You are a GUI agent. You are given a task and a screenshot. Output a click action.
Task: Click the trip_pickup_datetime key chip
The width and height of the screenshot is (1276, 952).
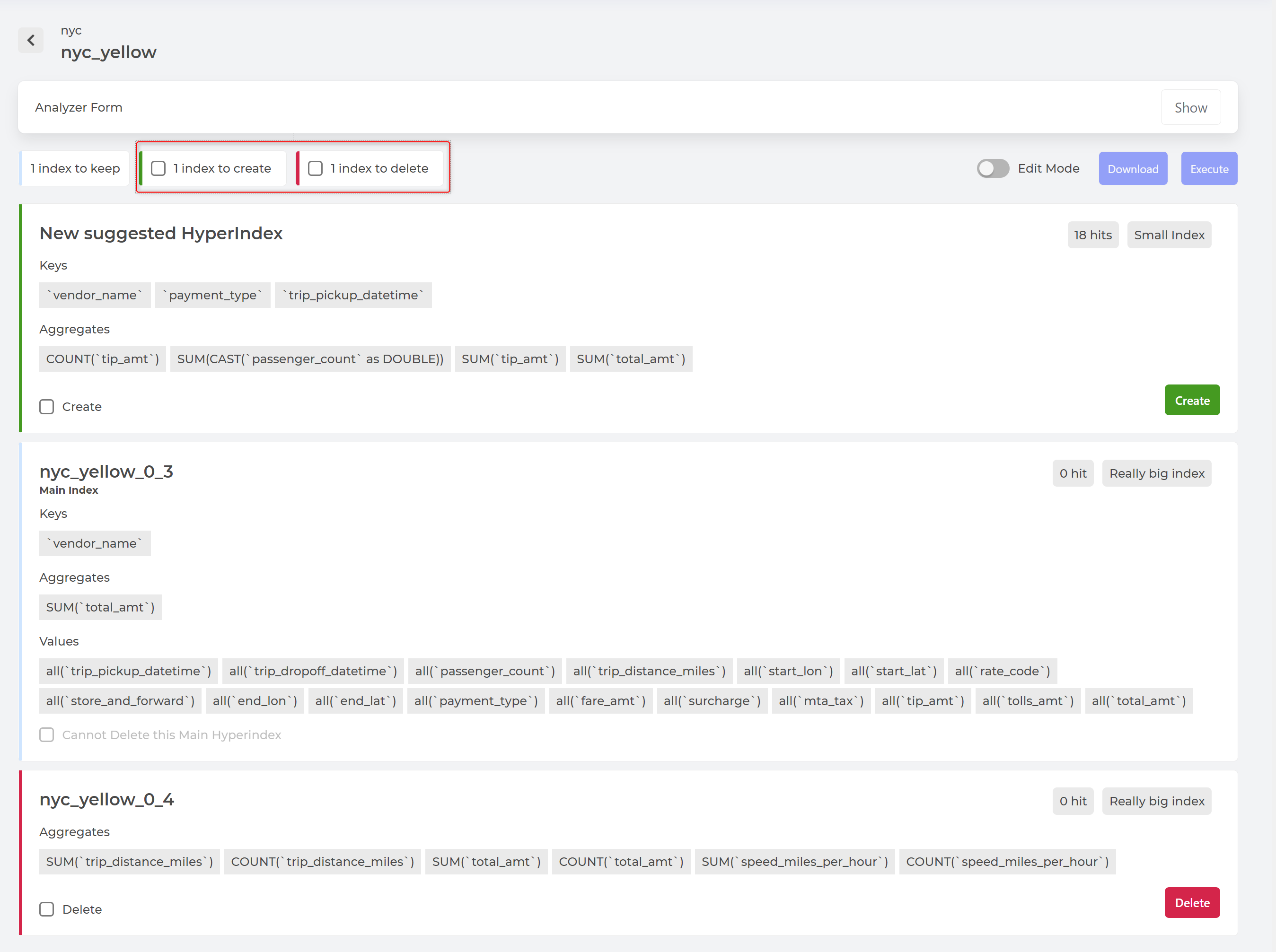pyautogui.click(x=353, y=295)
